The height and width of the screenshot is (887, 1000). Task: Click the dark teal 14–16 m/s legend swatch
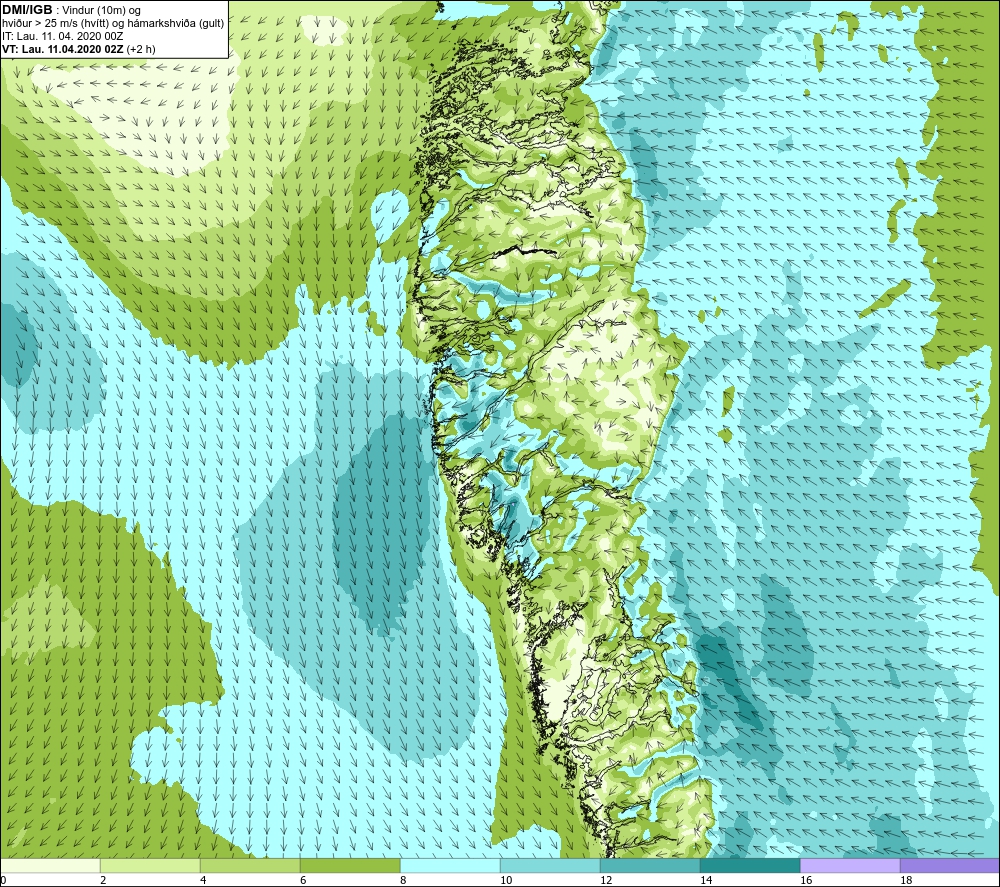(750, 865)
